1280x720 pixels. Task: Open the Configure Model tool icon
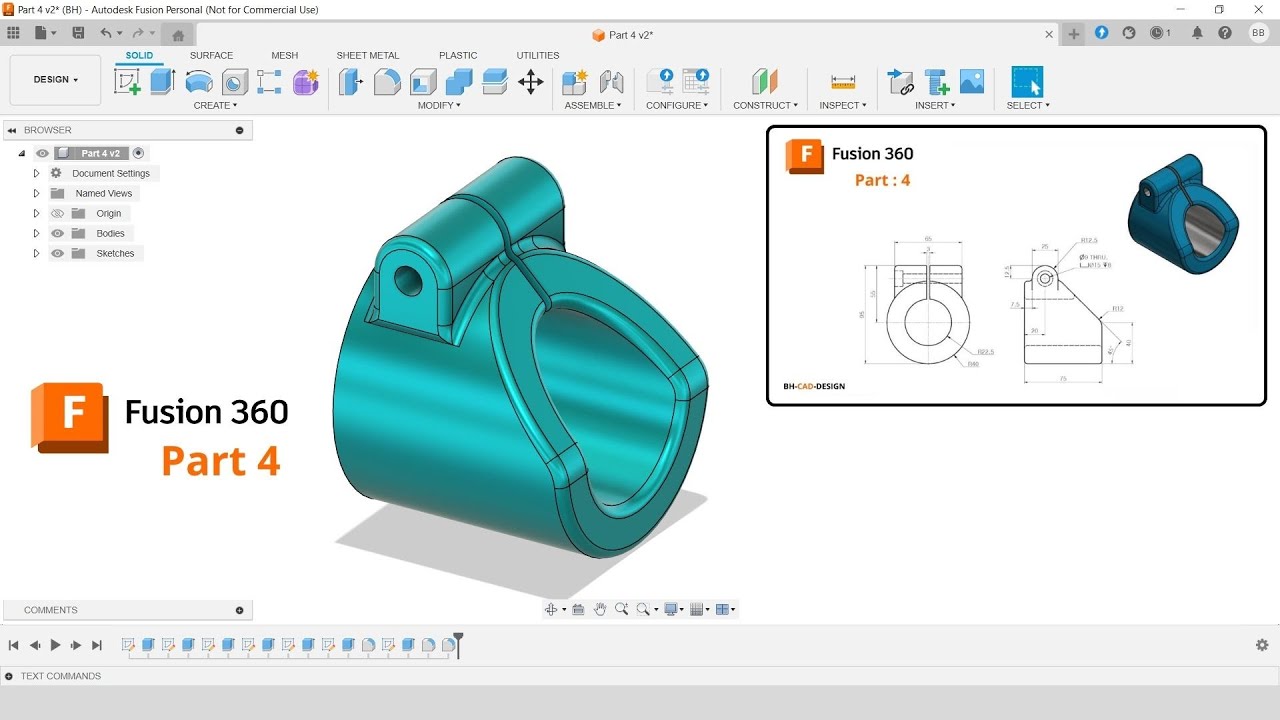point(660,82)
